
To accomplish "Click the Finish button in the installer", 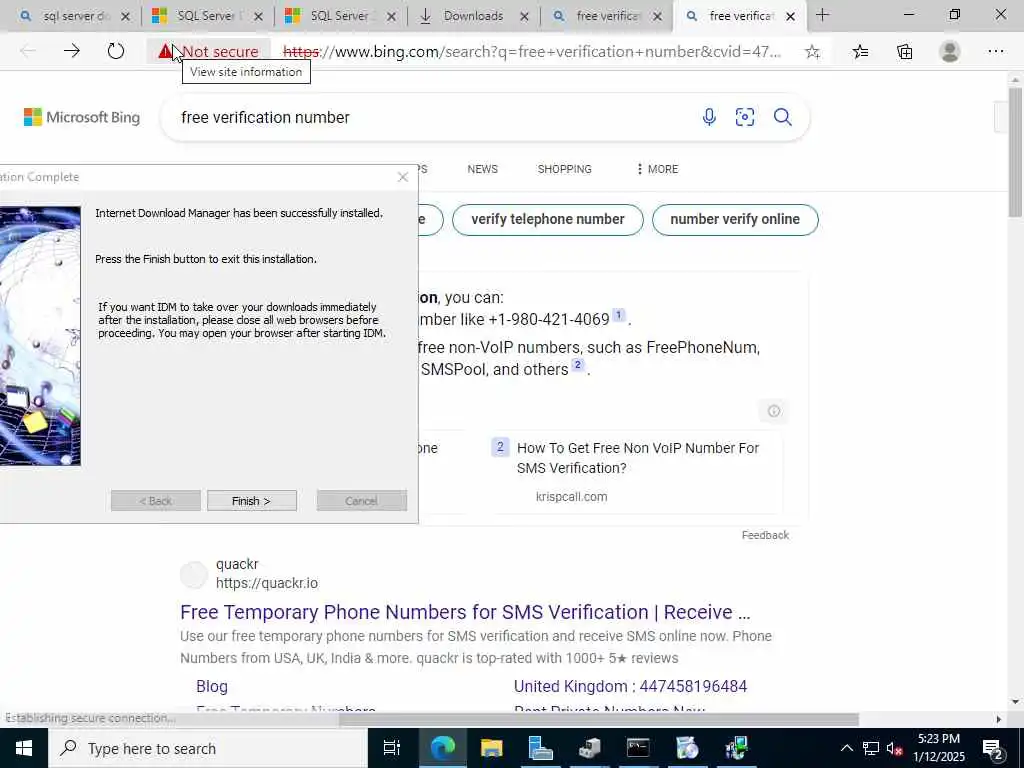I will tap(251, 501).
